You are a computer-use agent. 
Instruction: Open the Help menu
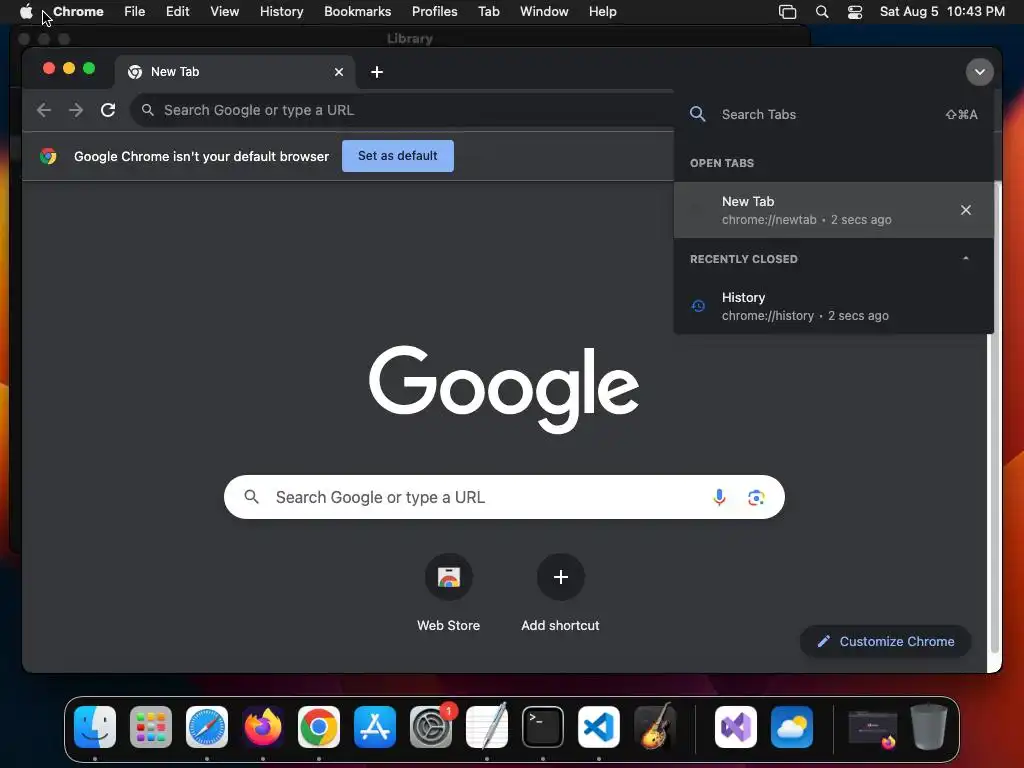(602, 12)
